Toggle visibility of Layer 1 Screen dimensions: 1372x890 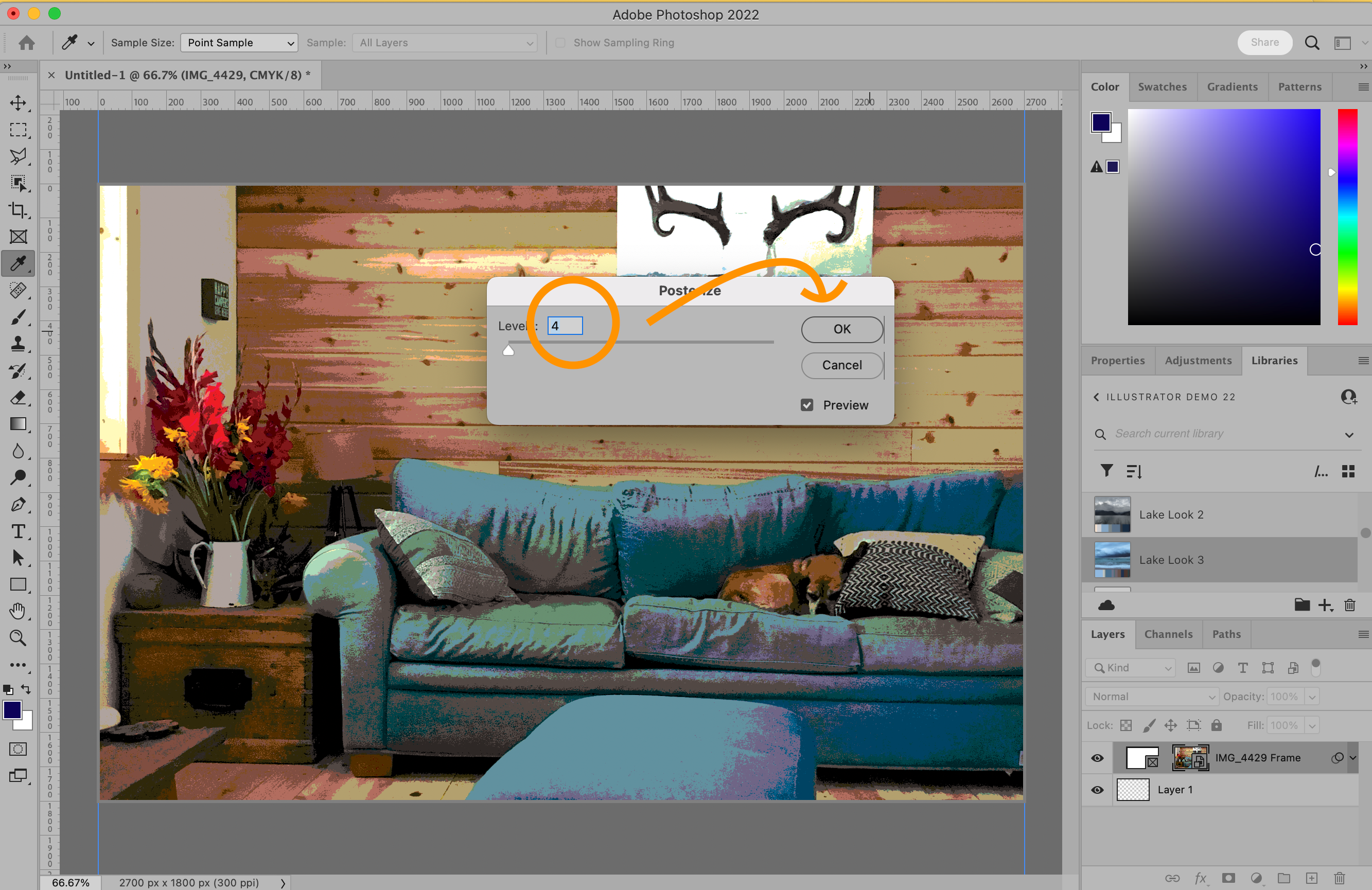pyautogui.click(x=1098, y=790)
